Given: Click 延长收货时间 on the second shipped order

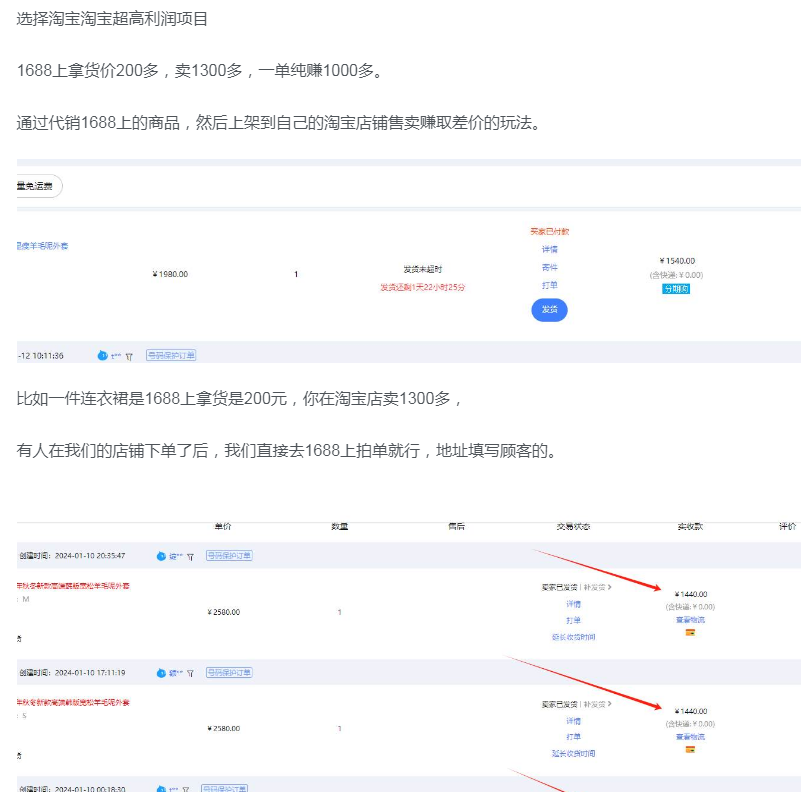Looking at the screenshot, I should [574, 752].
